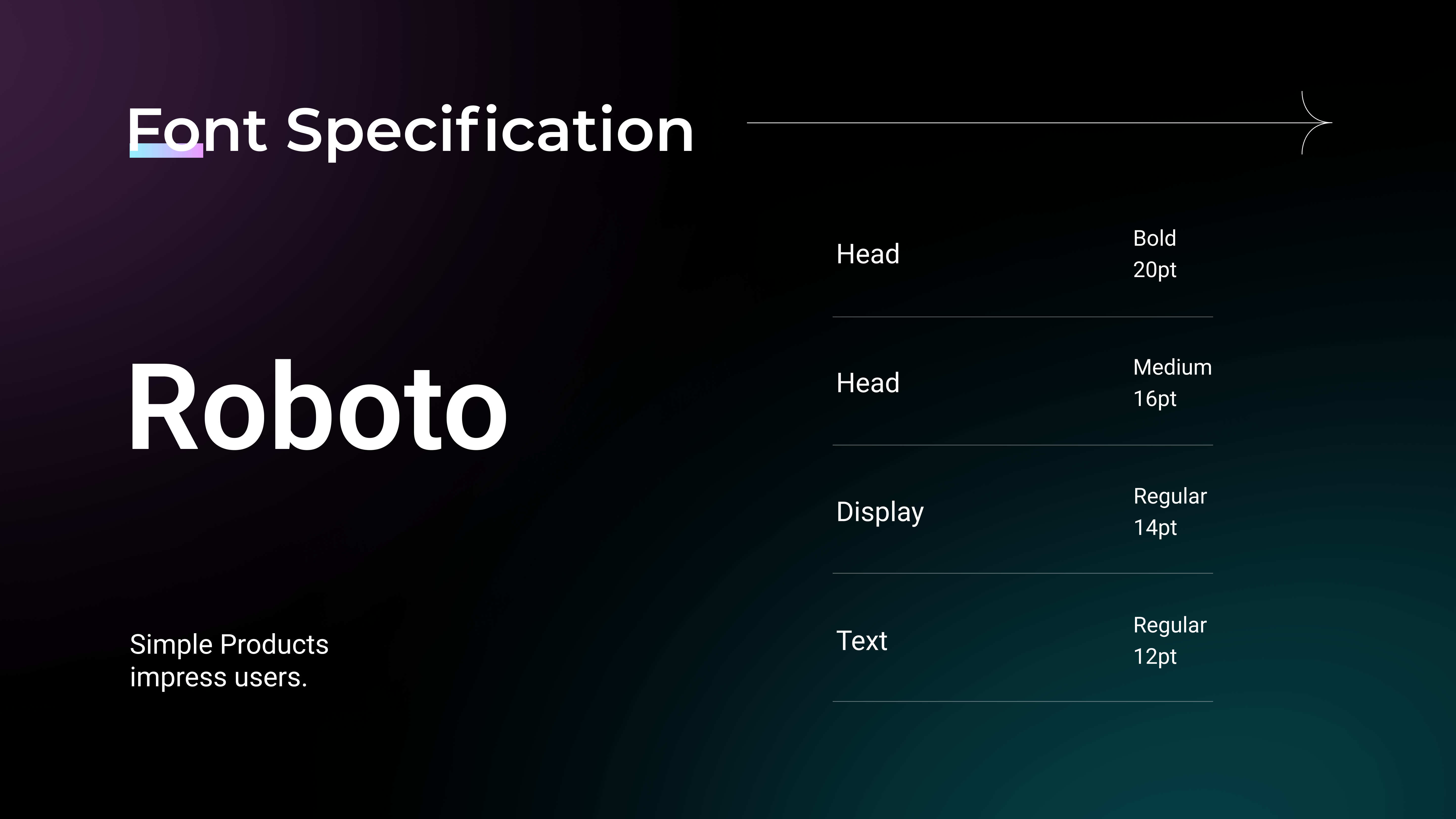
Task: Select the first Head row label
Action: click(x=868, y=254)
